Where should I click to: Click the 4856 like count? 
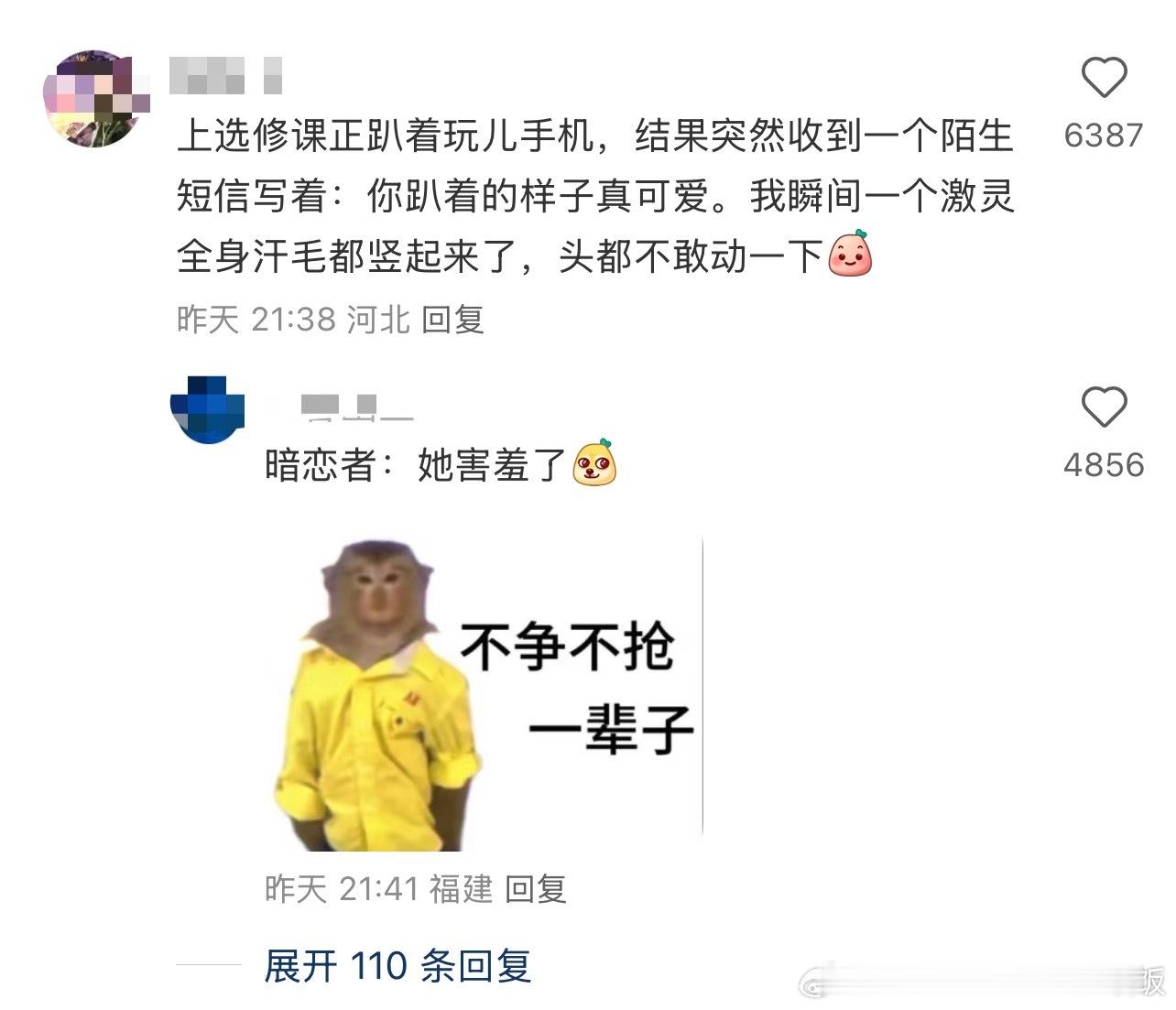click(x=1104, y=465)
